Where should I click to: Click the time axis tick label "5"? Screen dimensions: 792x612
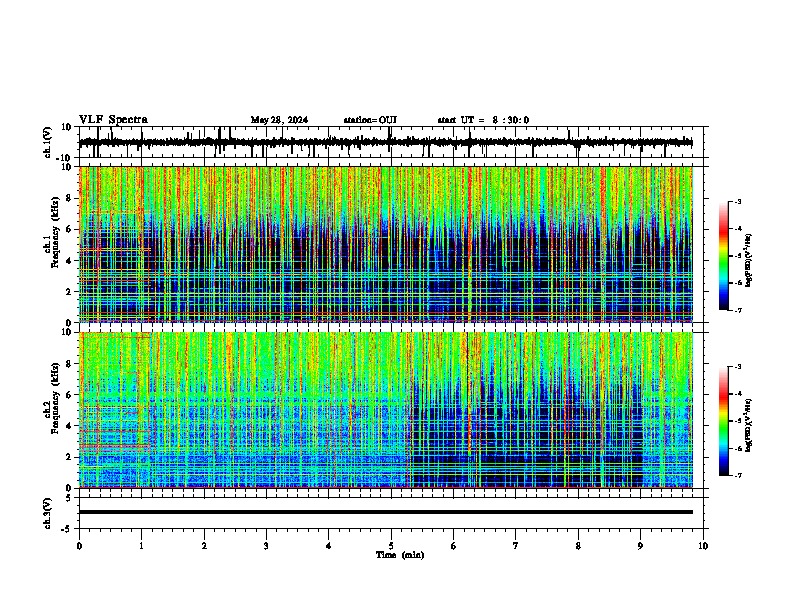(391, 546)
